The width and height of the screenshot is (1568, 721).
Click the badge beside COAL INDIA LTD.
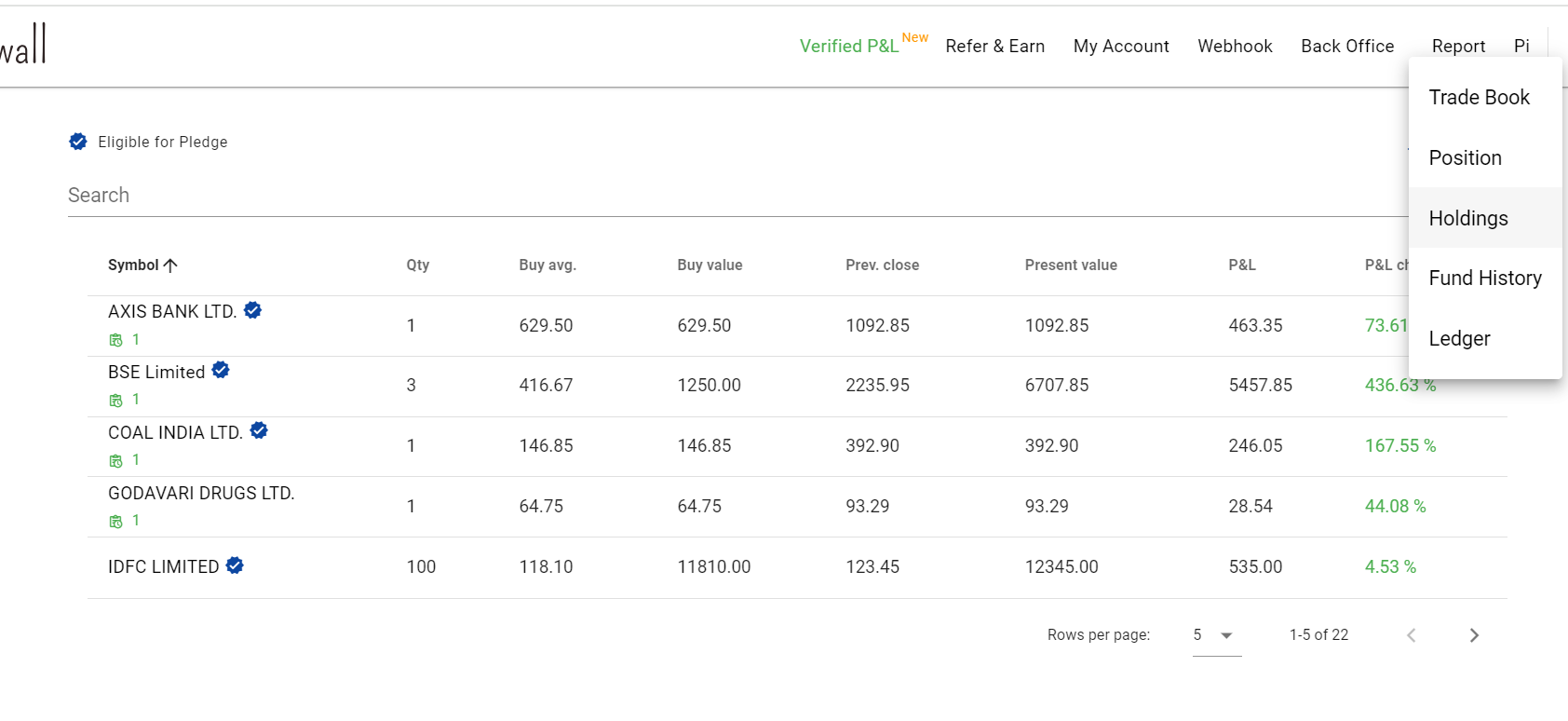click(259, 430)
